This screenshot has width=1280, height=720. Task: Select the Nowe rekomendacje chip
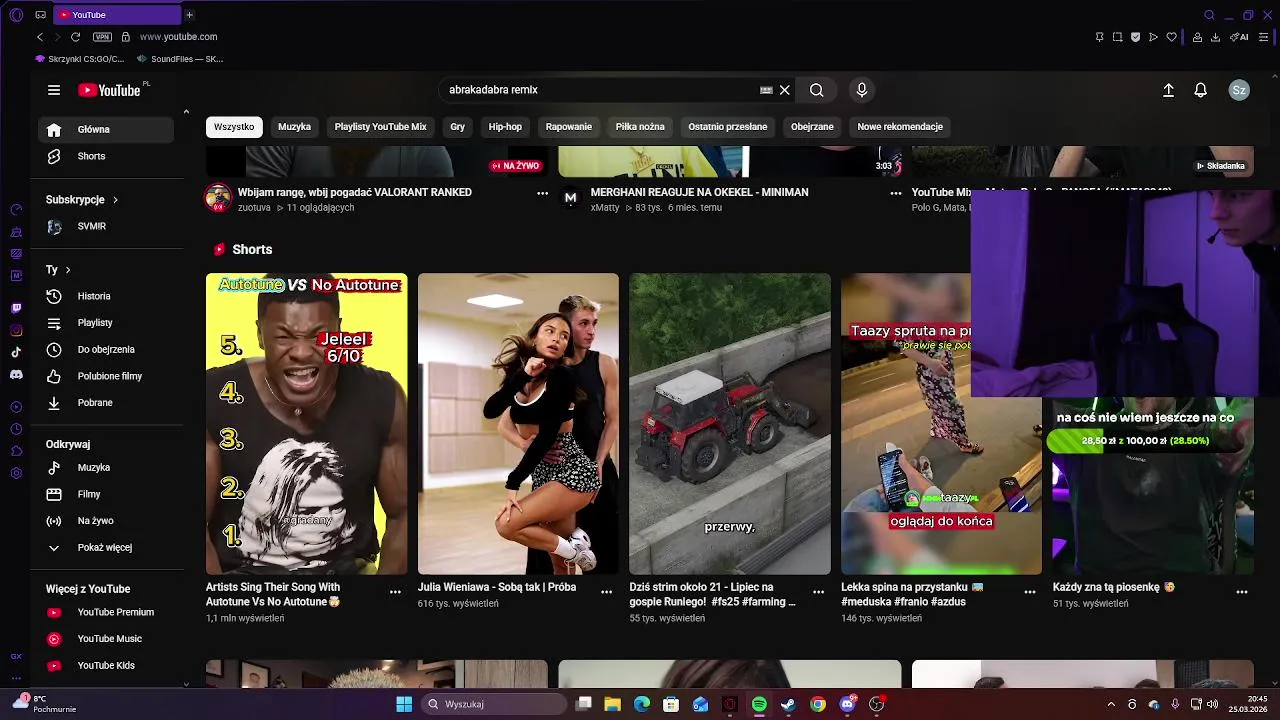(x=900, y=127)
